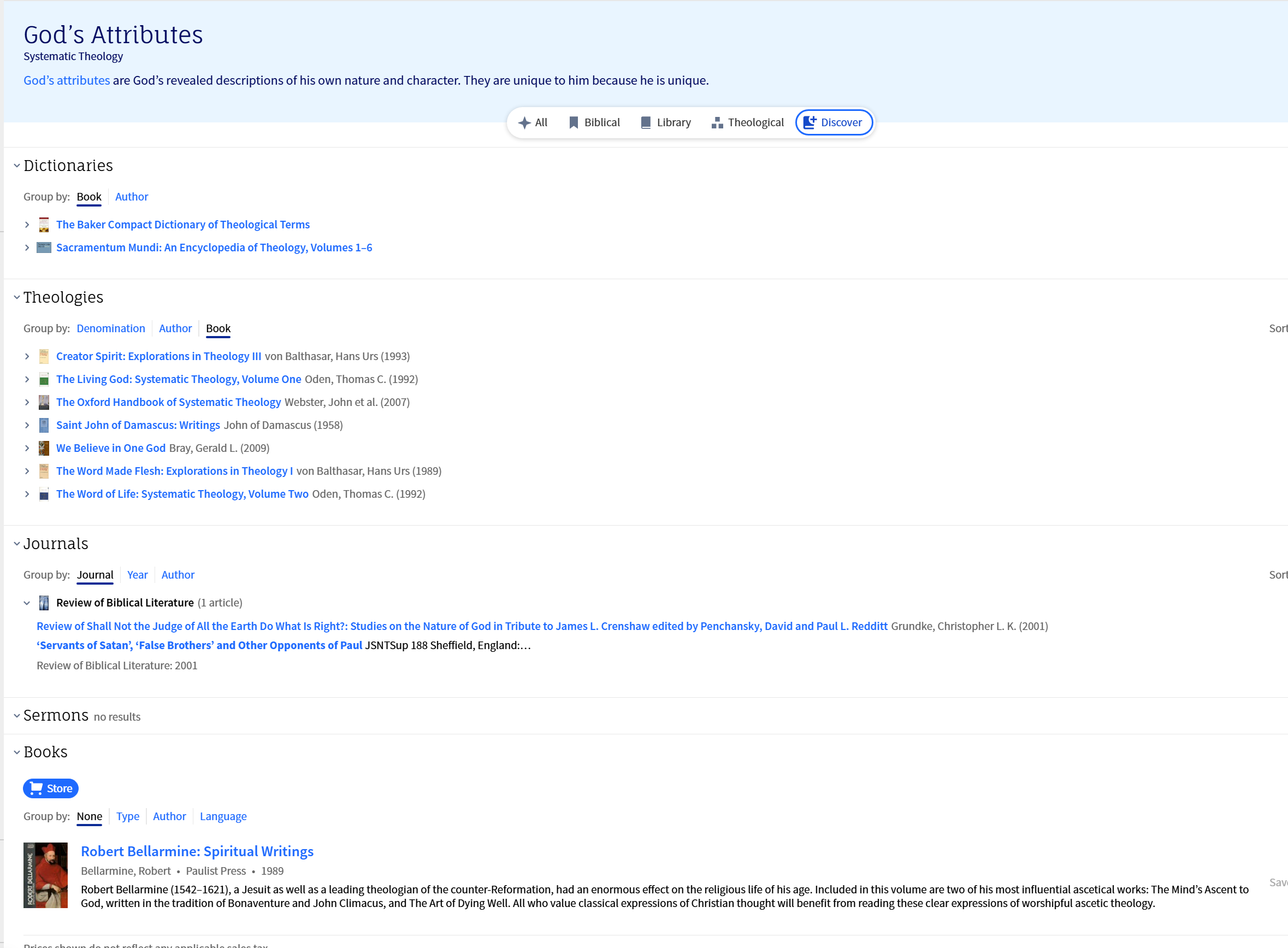
Task: Click the Sacramentum Mundi book cover icon
Action: pyautogui.click(x=44, y=248)
